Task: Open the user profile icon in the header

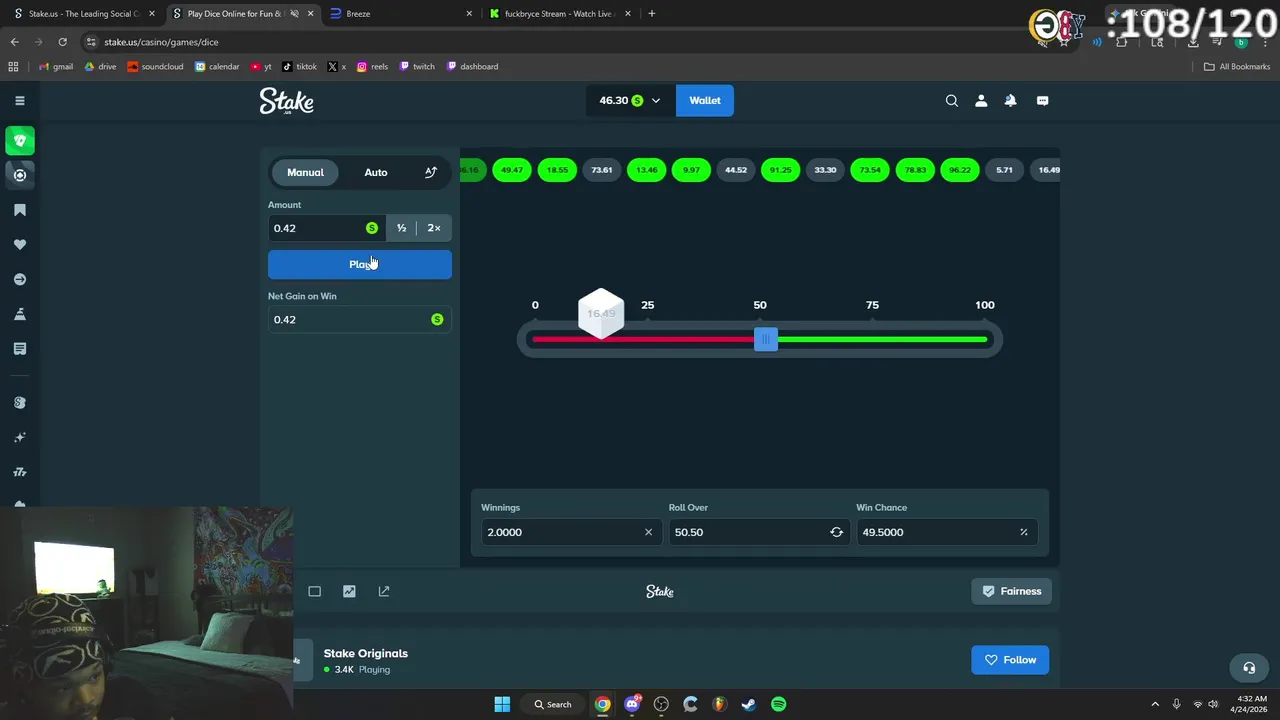Action: (981, 101)
